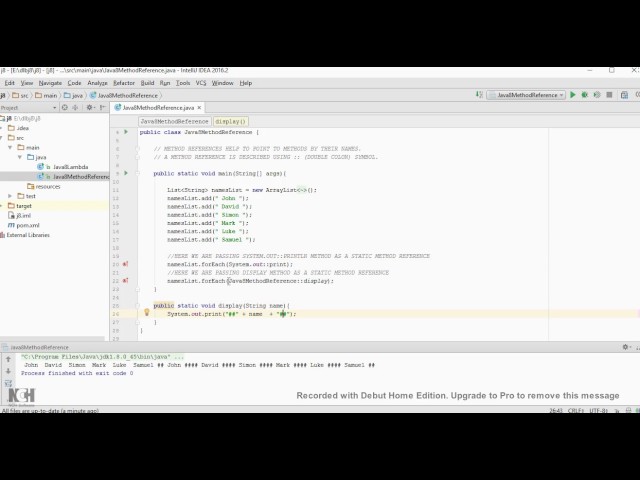The image size is (640, 480).
Task: Click the up arrow in Run console
Action: click(x=8, y=359)
